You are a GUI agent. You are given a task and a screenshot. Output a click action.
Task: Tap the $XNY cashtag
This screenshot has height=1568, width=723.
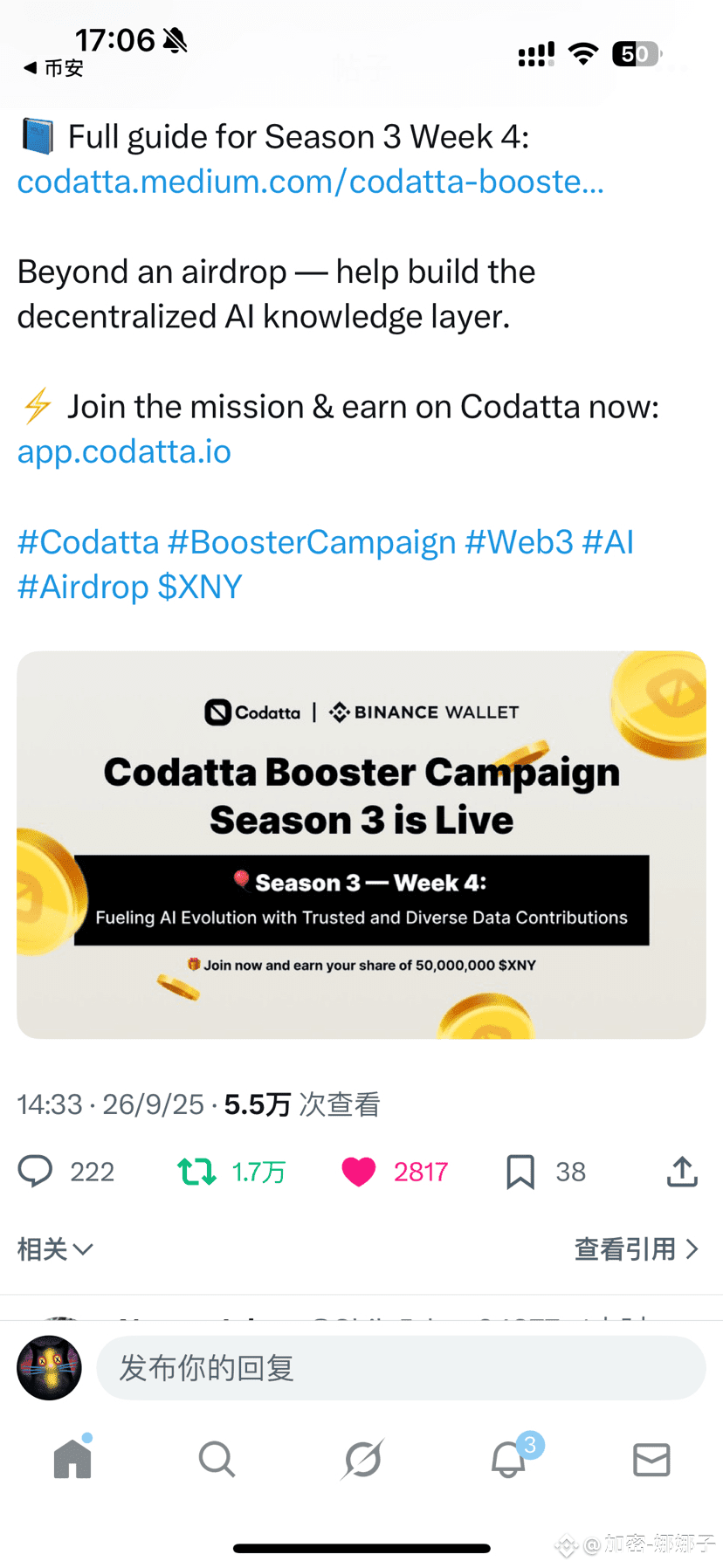click(x=200, y=587)
